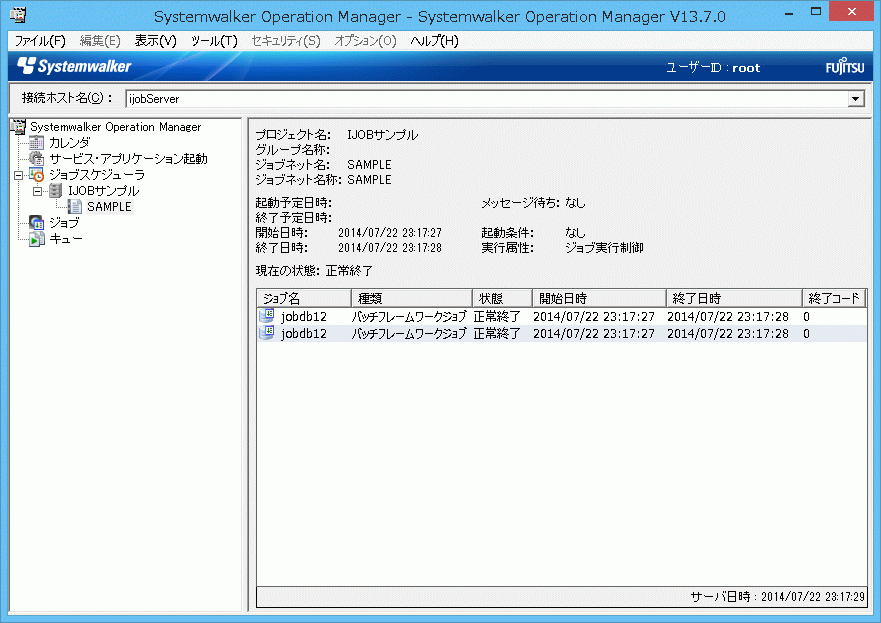881x623 pixels.
Task: Open the 接続ホスト名 dropdown arrow
Action: (855, 99)
